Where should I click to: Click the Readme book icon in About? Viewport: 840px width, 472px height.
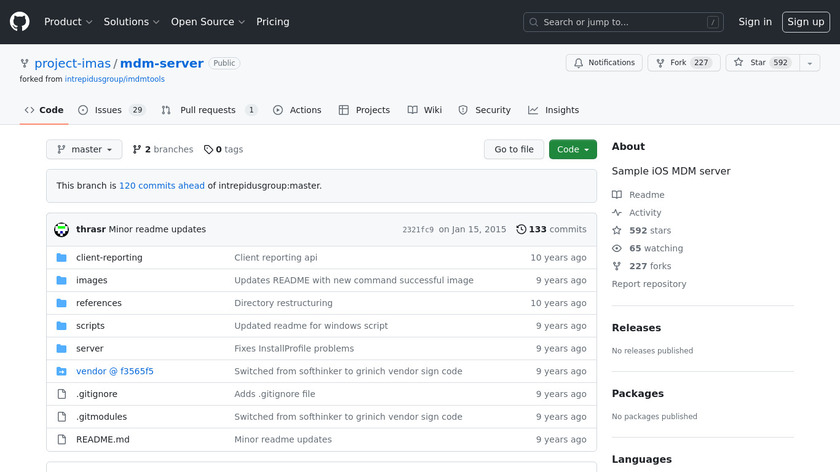(617, 195)
